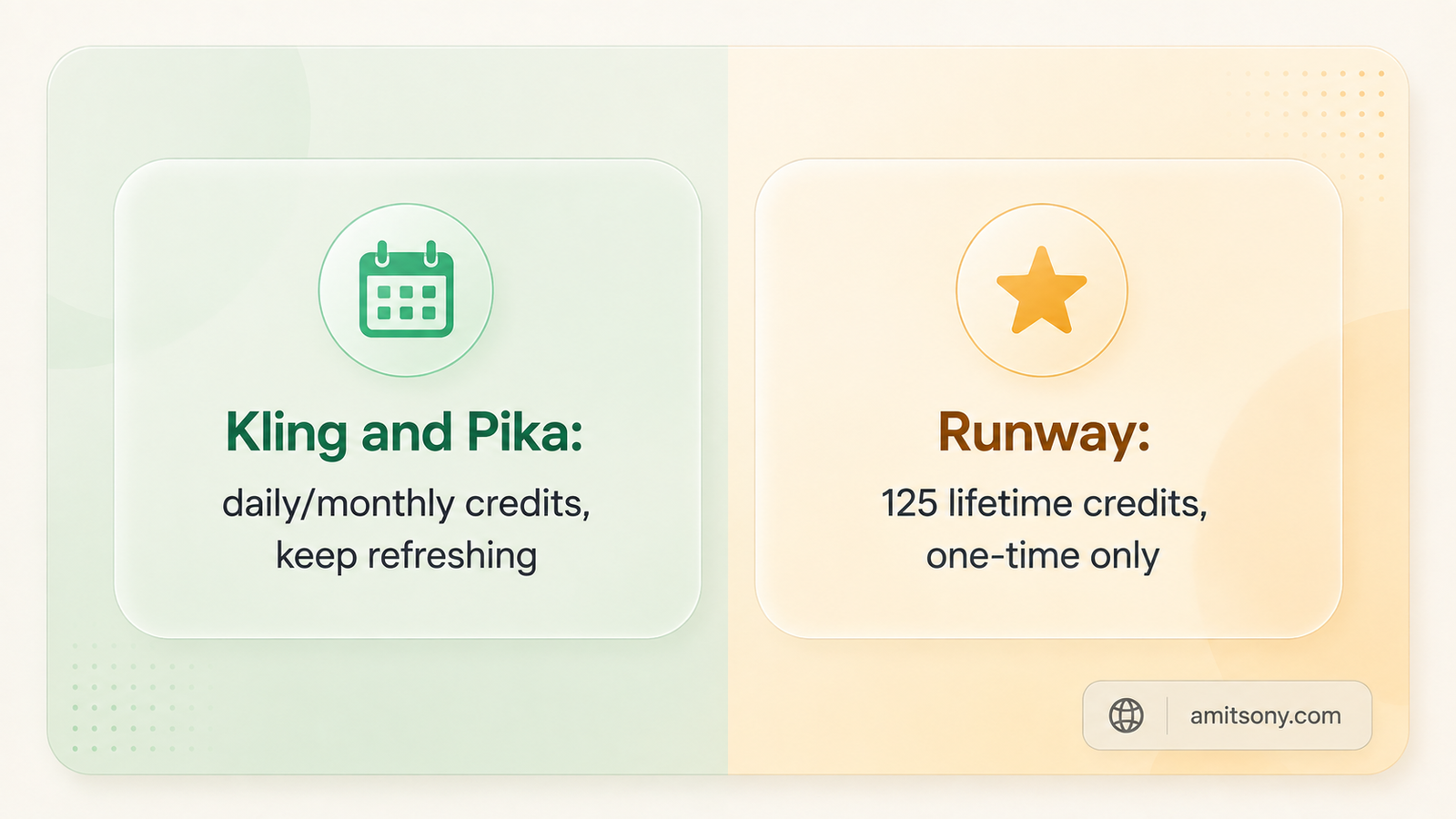Click the green calendar icon
Screen dimensions: 1456x819
coord(406,289)
